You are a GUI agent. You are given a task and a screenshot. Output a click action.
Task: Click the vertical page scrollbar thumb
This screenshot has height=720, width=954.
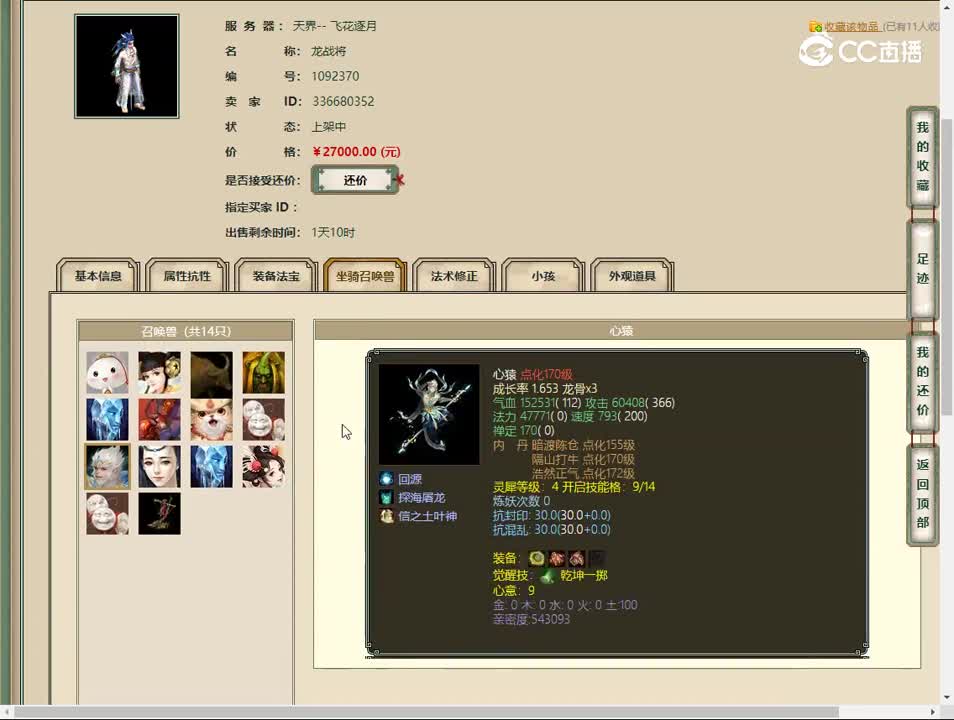click(947, 267)
